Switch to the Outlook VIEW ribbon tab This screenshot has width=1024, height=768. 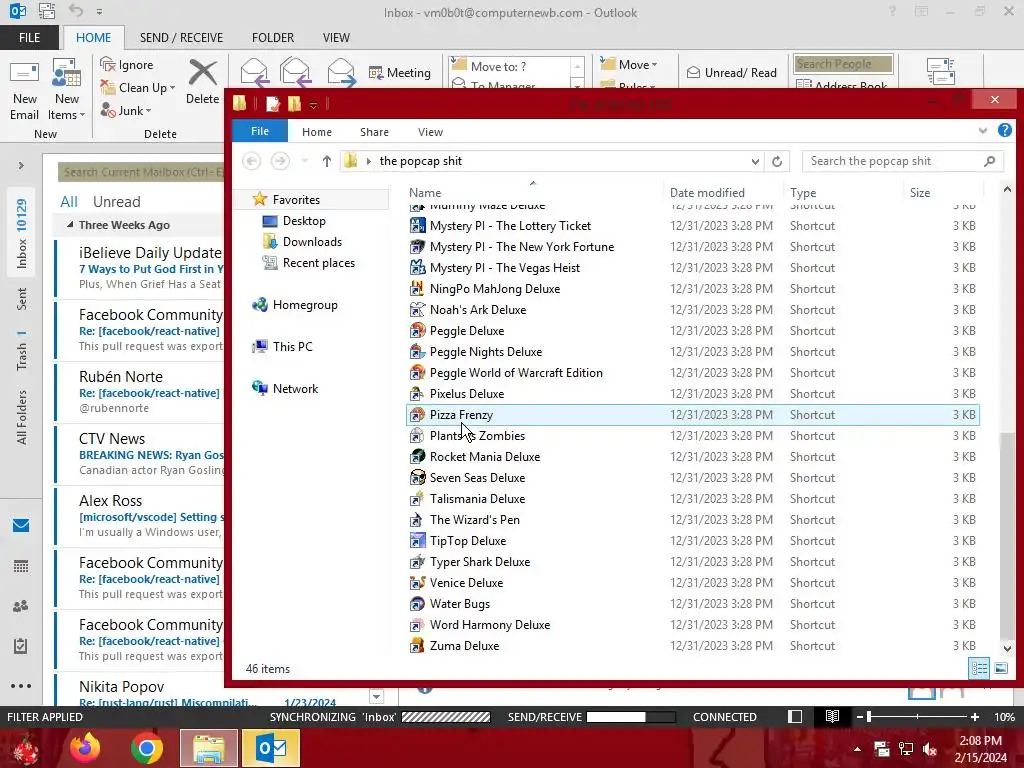[x=336, y=38]
